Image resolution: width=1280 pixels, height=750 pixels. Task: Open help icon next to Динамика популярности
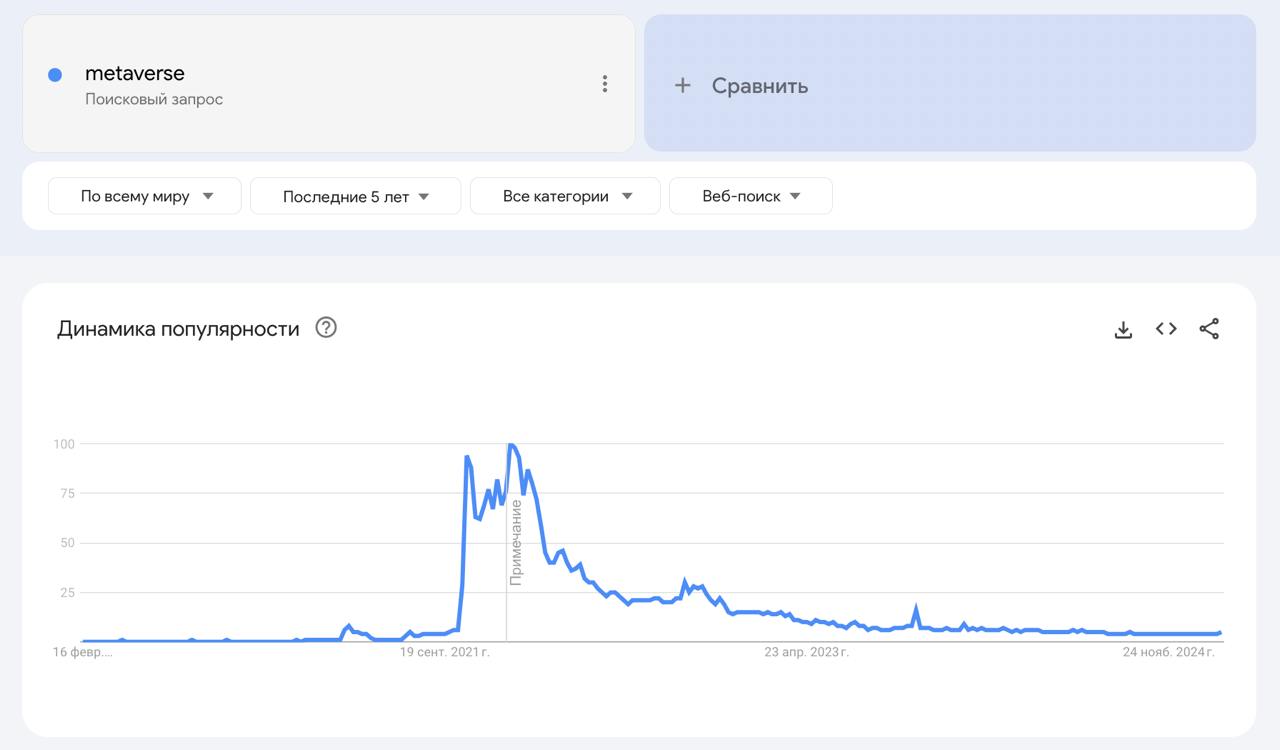coord(326,328)
